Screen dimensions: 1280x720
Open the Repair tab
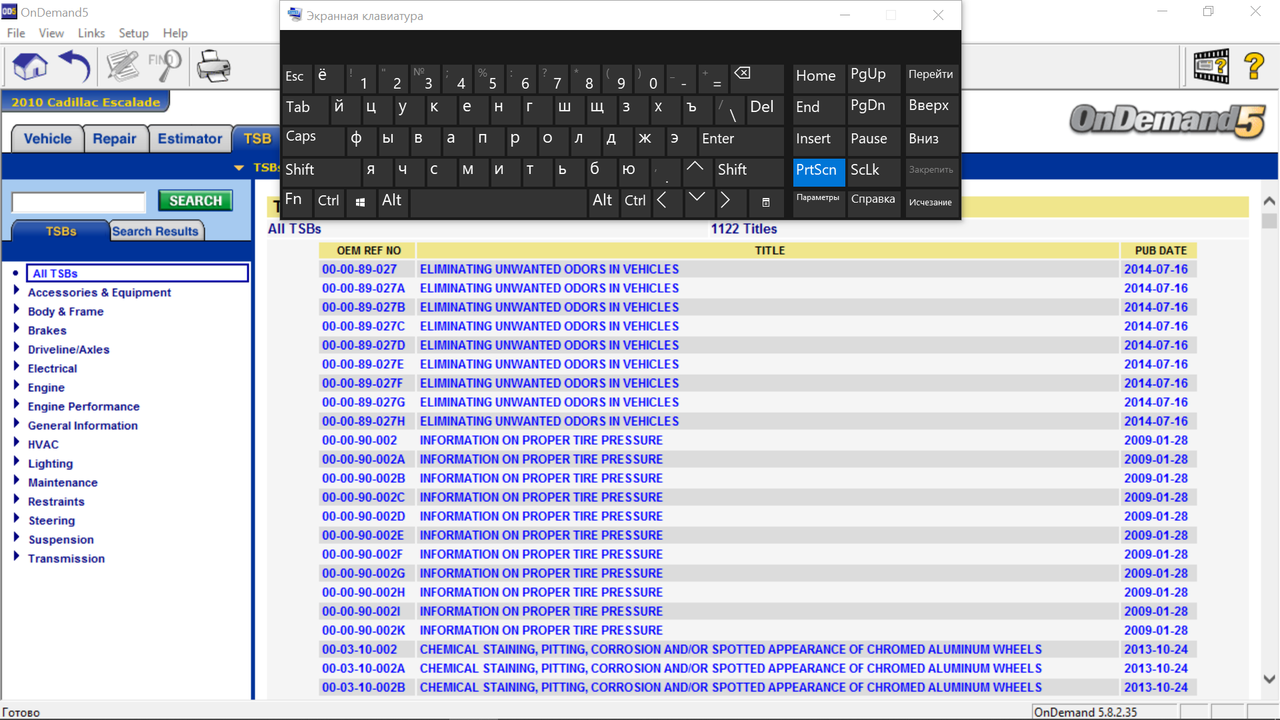point(114,139)
